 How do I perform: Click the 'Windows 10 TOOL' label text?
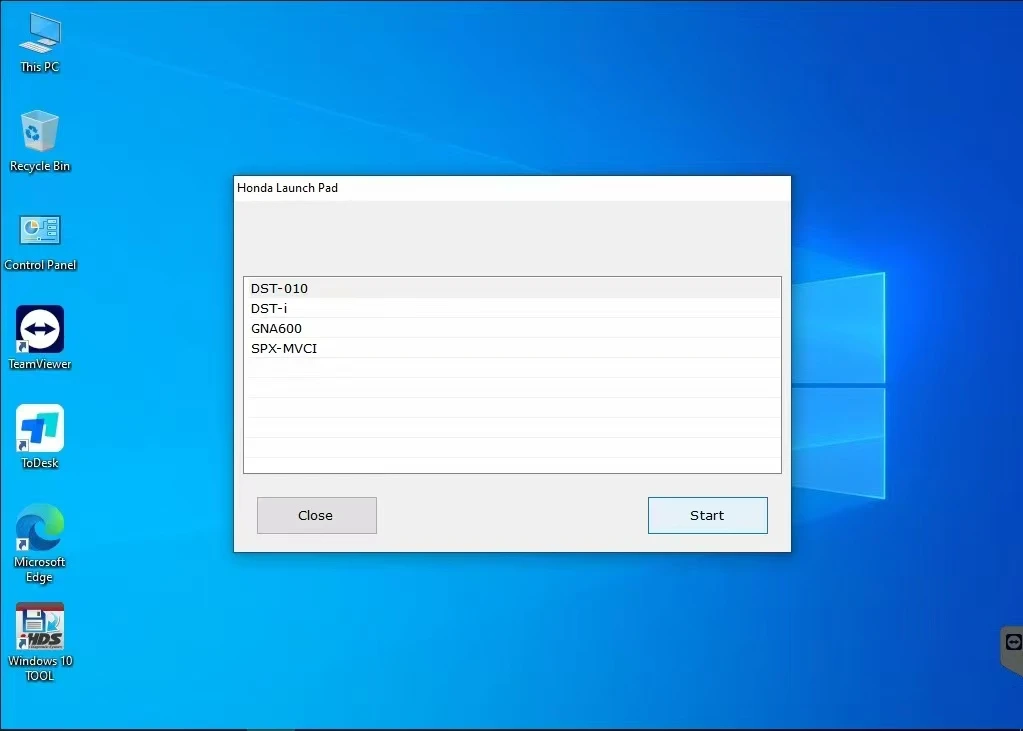coord(40,668)
